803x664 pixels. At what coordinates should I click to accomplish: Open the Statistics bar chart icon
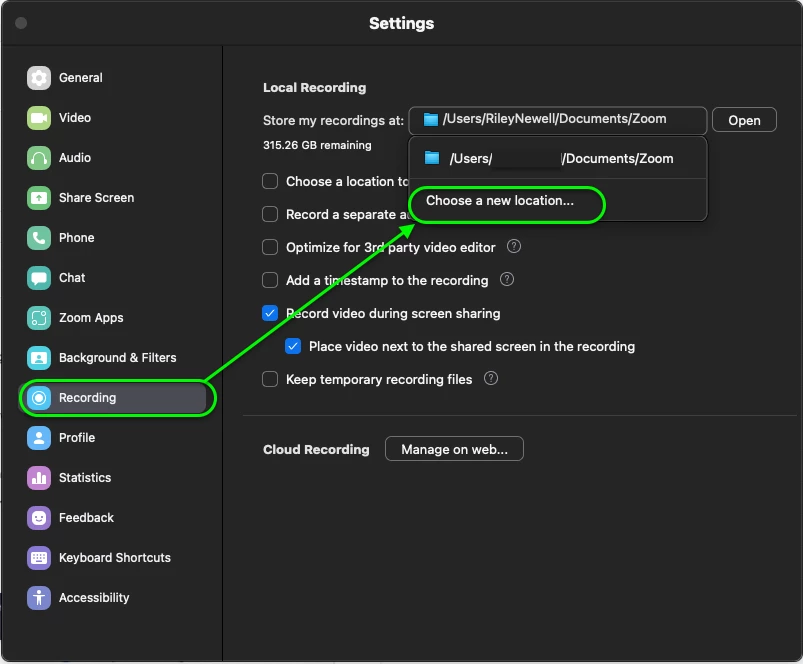pos(39,478)
